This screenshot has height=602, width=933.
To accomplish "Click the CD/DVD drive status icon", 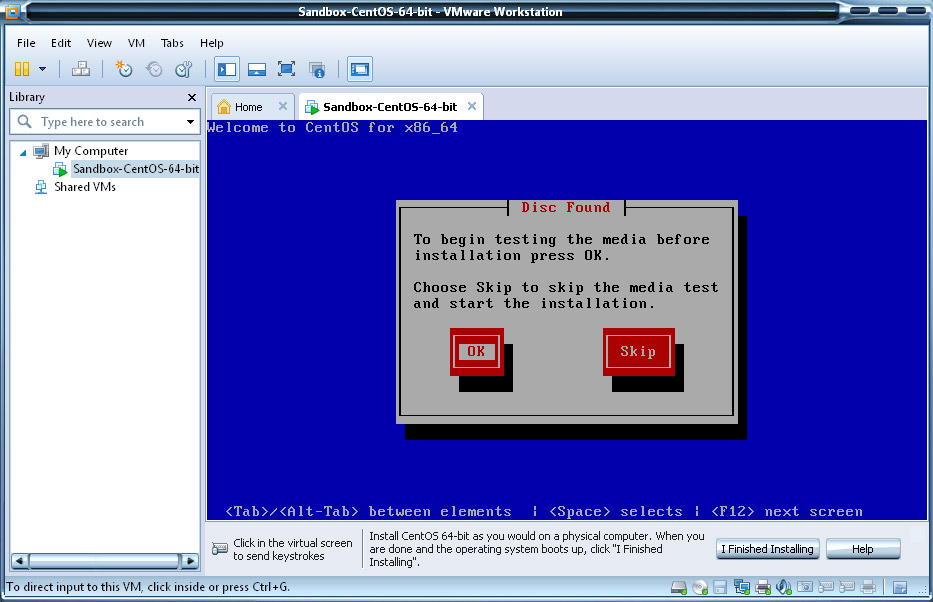I will [x=700, y=588].
